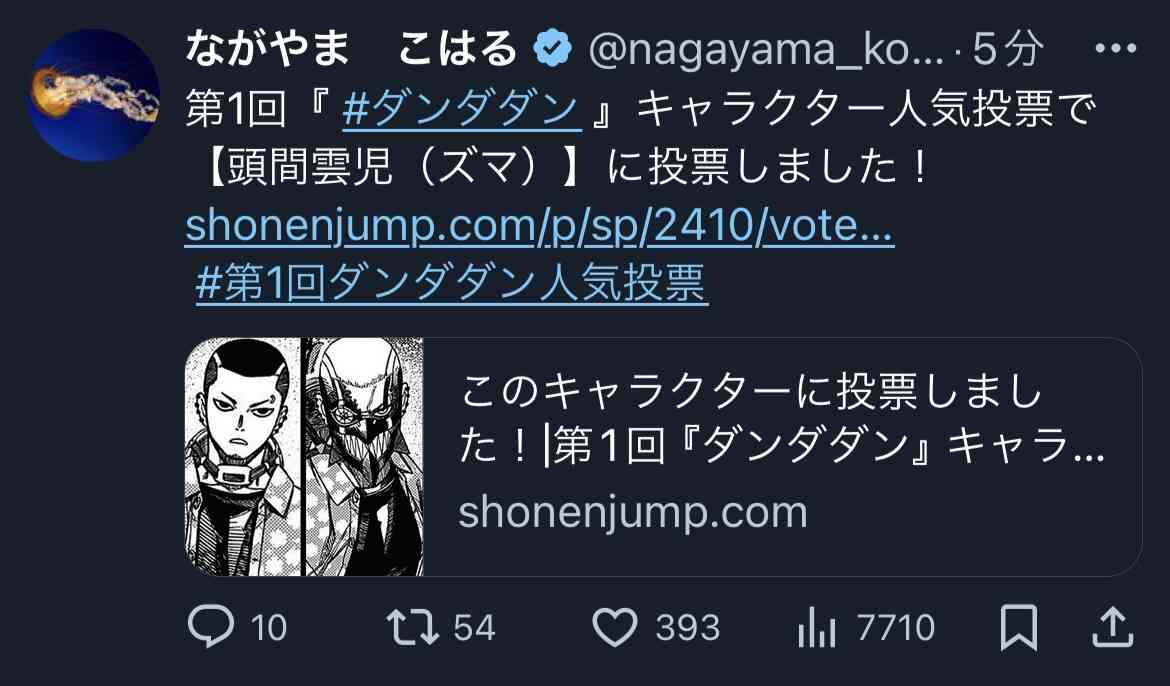Like the tweet with the heart icon

(x=615, y=627)
